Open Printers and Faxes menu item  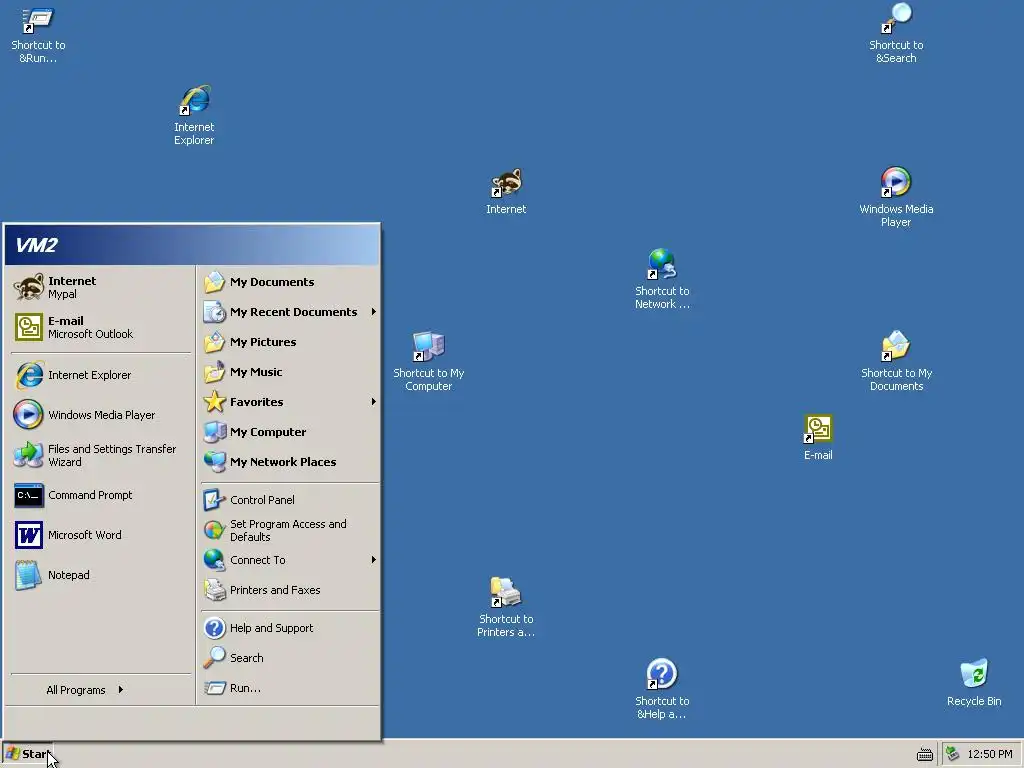click(290, 590)
